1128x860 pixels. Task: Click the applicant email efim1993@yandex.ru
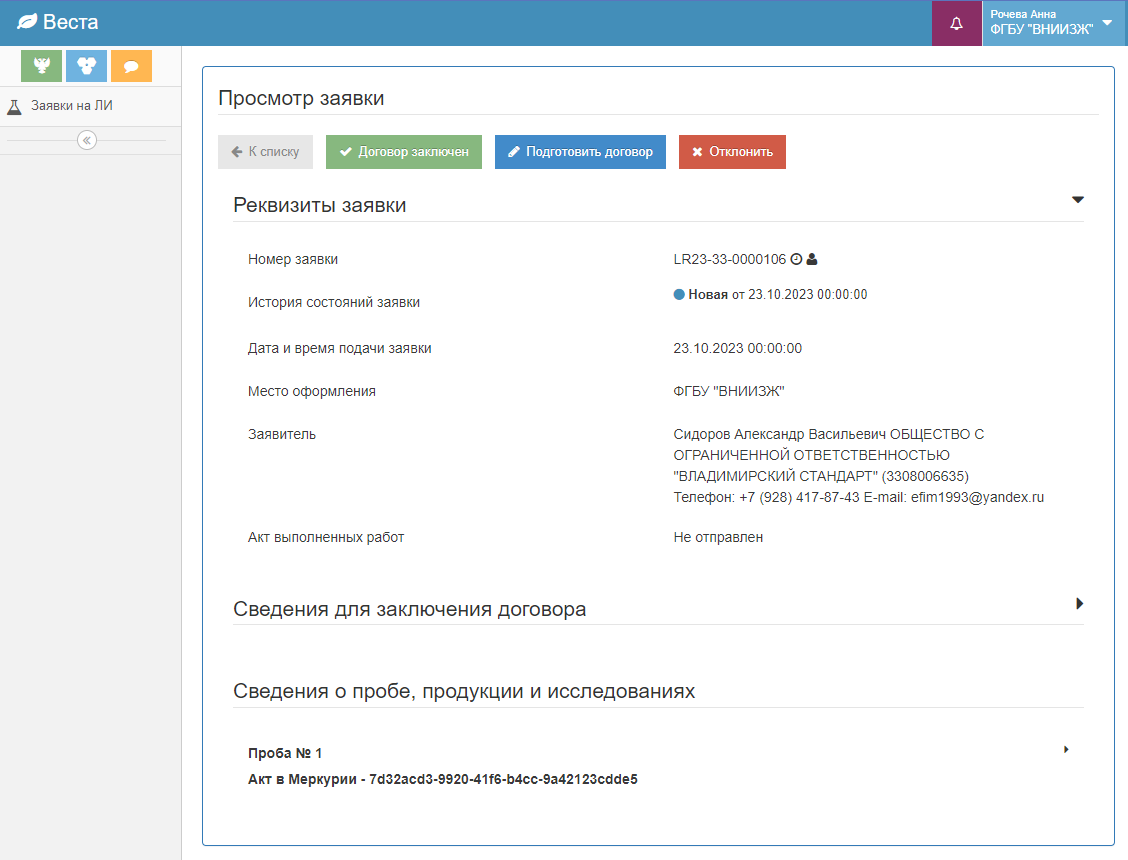click(977, 497)
